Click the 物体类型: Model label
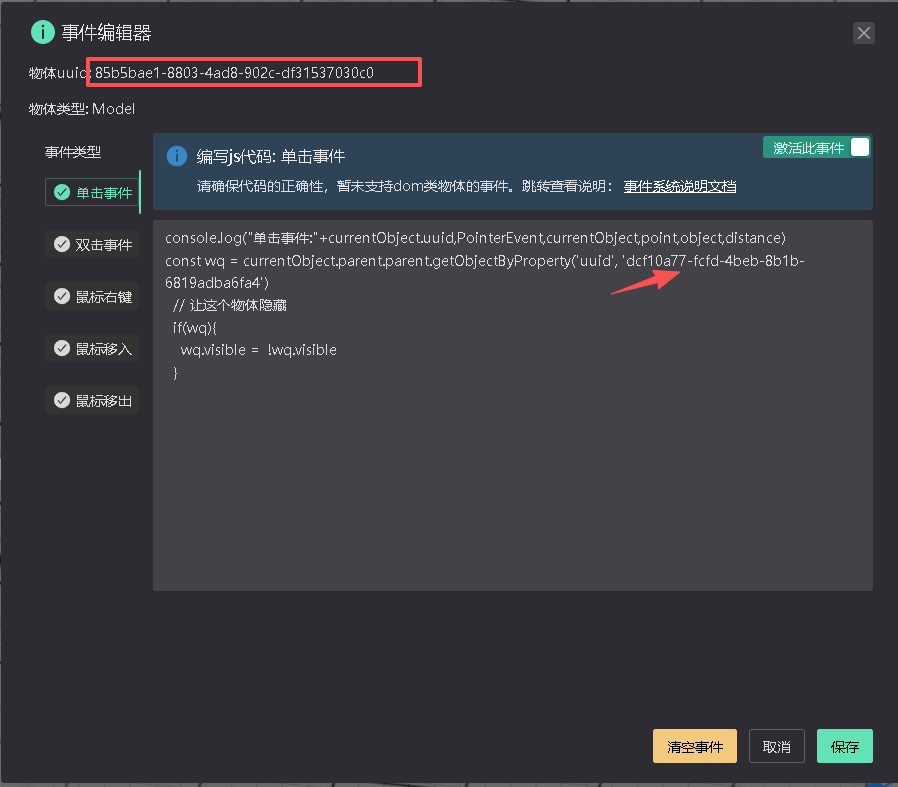 [x=82, y=109]
